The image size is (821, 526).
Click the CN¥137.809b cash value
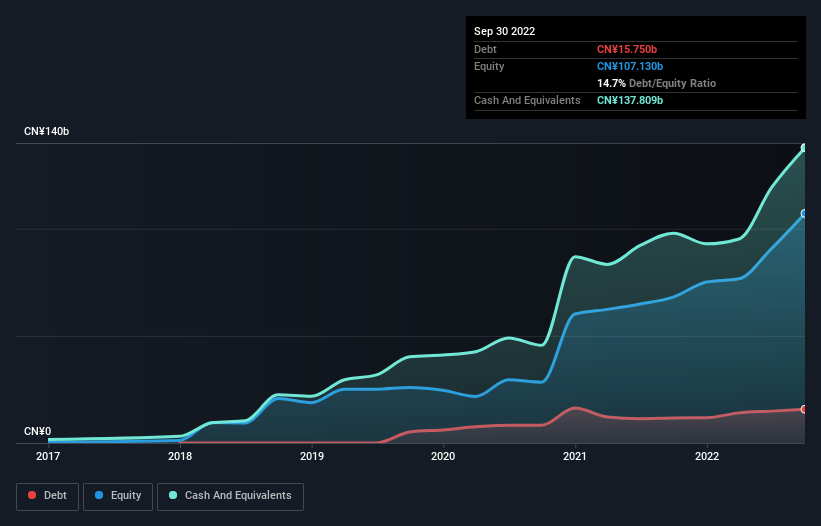pyautogui.click(x=630, y=100)
